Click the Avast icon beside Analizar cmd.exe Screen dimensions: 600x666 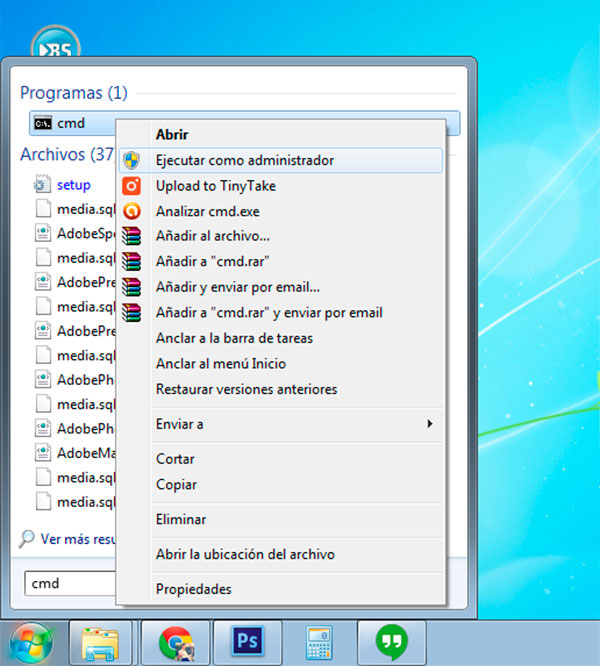(132, 211)
